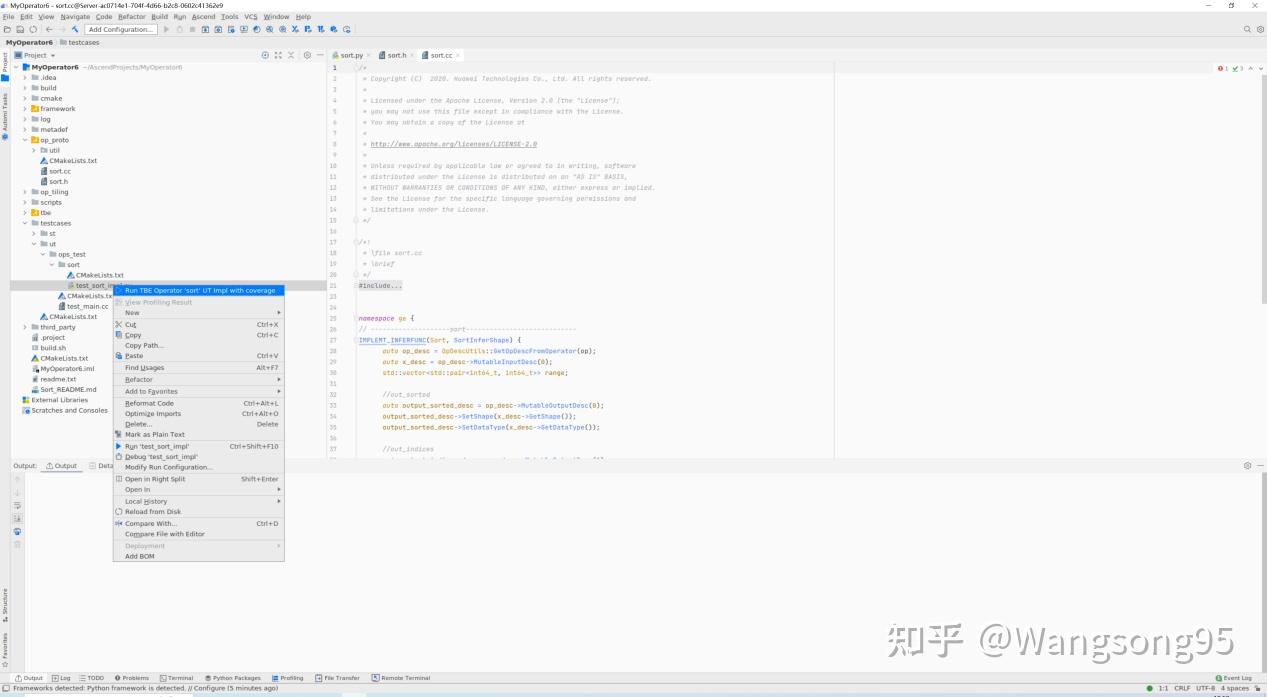This screenshot has height=697, width=1267.
Task: Expand the framework folder
Action: click(25, 109)
